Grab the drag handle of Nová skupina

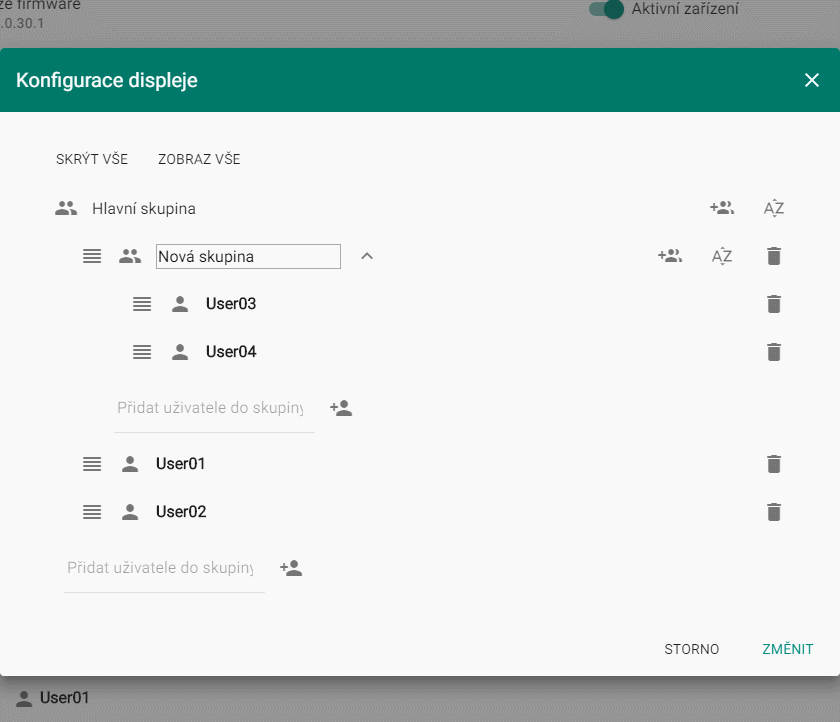92,256
